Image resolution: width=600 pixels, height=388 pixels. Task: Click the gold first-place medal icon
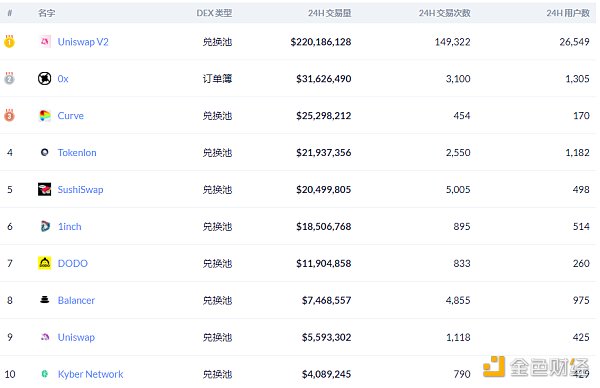pos(9,41)
